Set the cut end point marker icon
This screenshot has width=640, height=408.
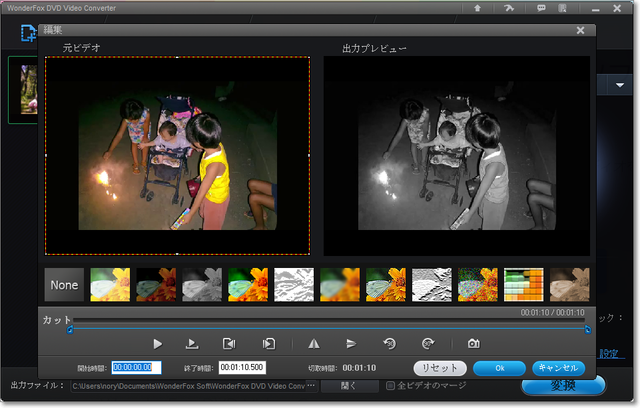[268, 343]
